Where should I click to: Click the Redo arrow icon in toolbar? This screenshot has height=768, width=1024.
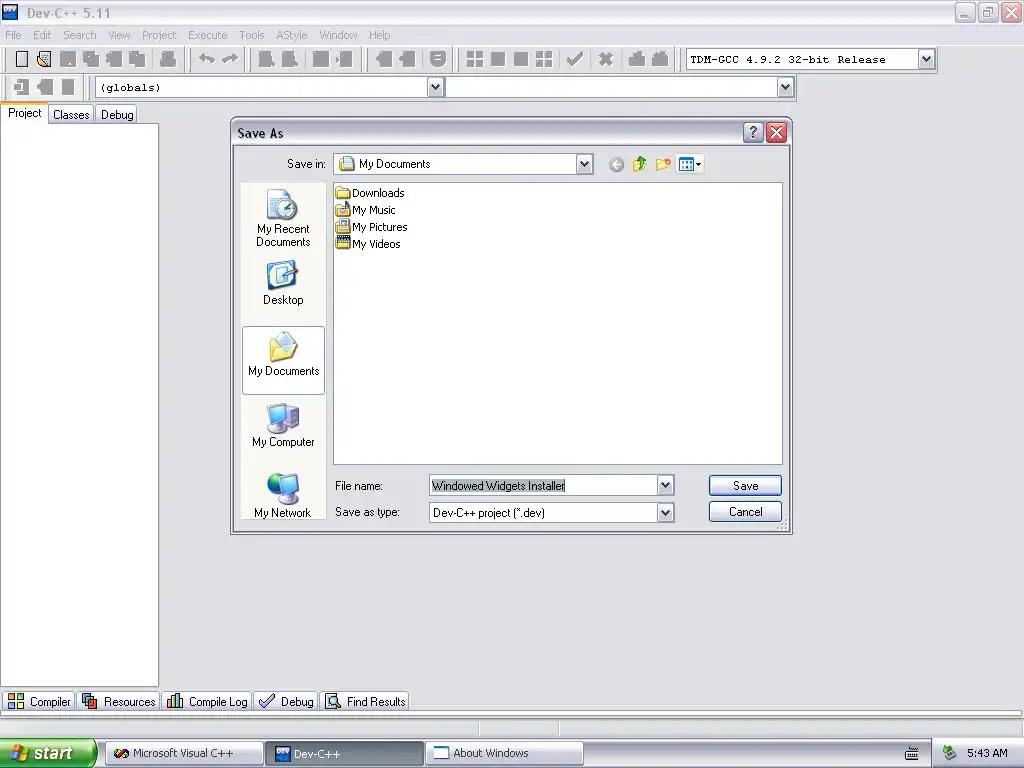[x=230, y=59]
